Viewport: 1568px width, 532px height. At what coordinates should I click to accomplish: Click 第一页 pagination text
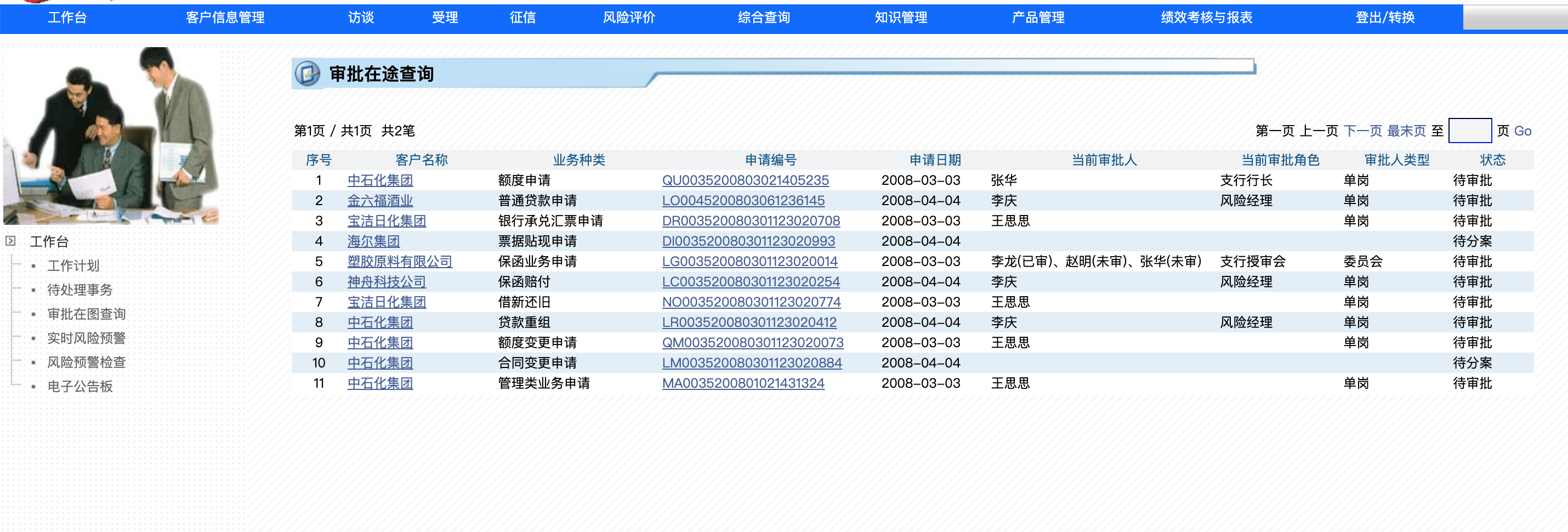pyautogui.click(x=1275, y=131)
